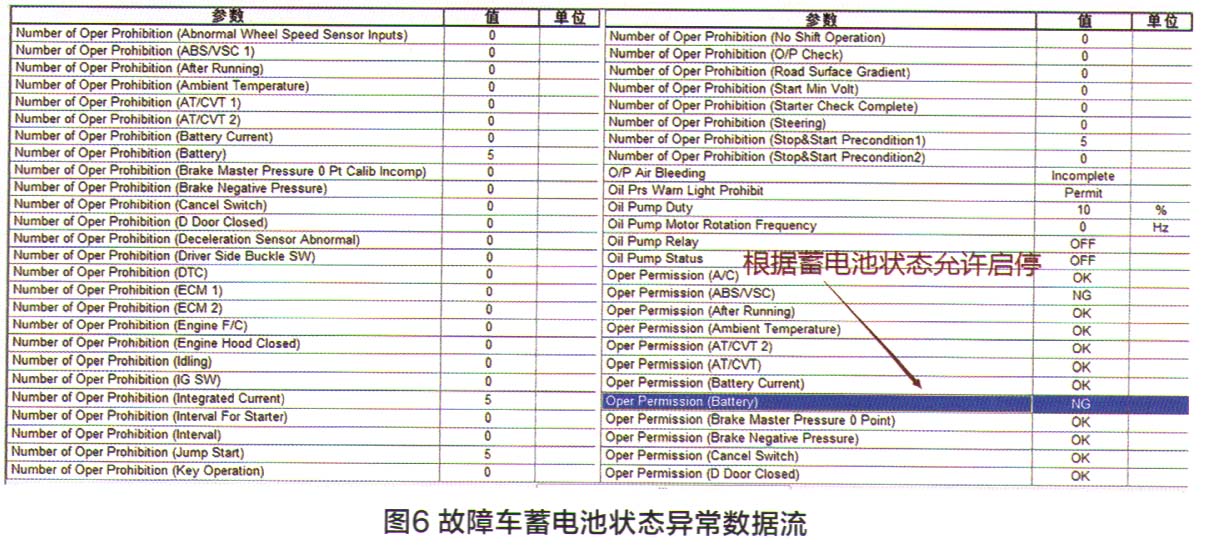Select Number of Oper Prohibition (Battery) row

coord(306,154)
